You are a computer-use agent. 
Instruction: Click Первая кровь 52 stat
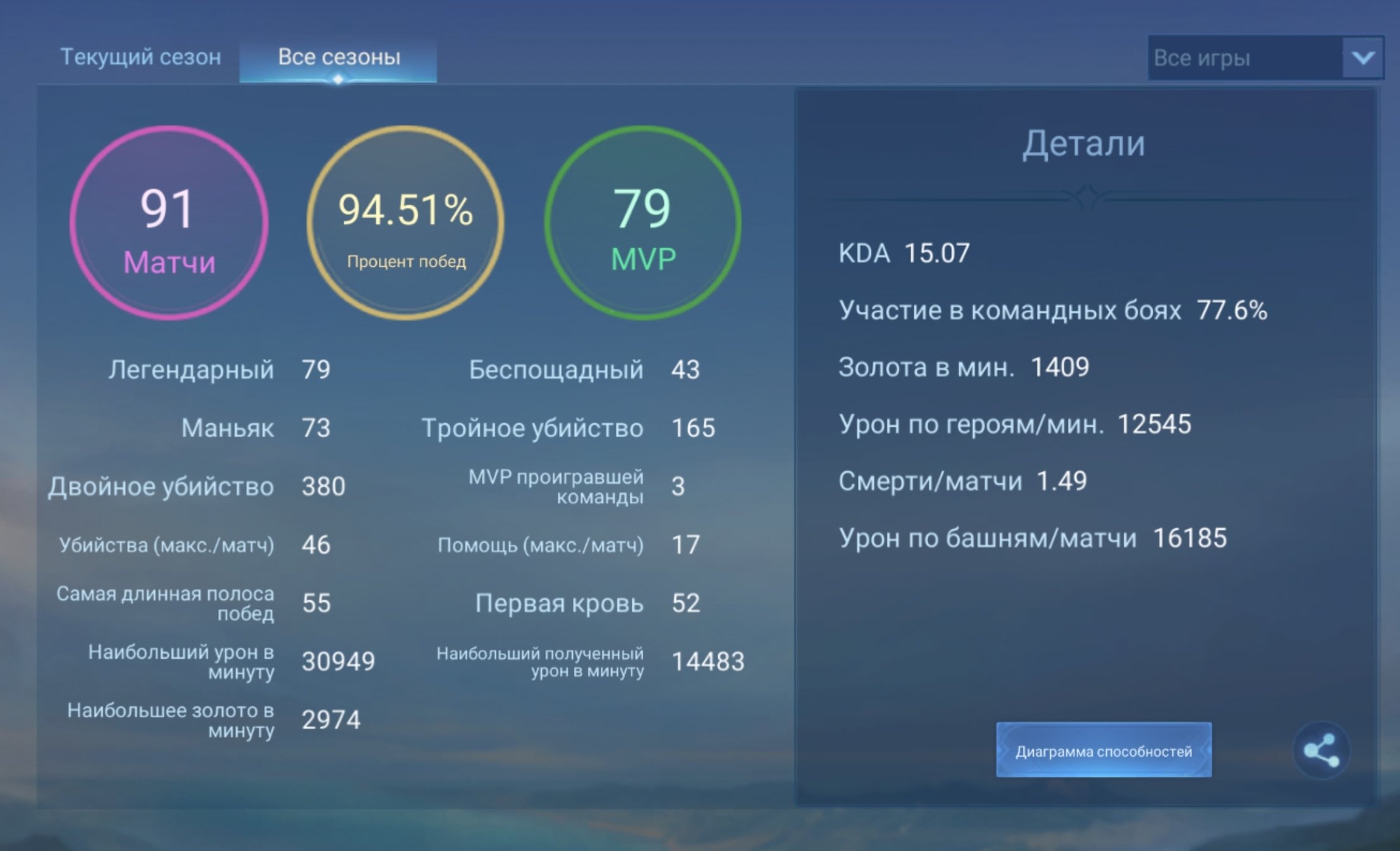coord(587,603)
